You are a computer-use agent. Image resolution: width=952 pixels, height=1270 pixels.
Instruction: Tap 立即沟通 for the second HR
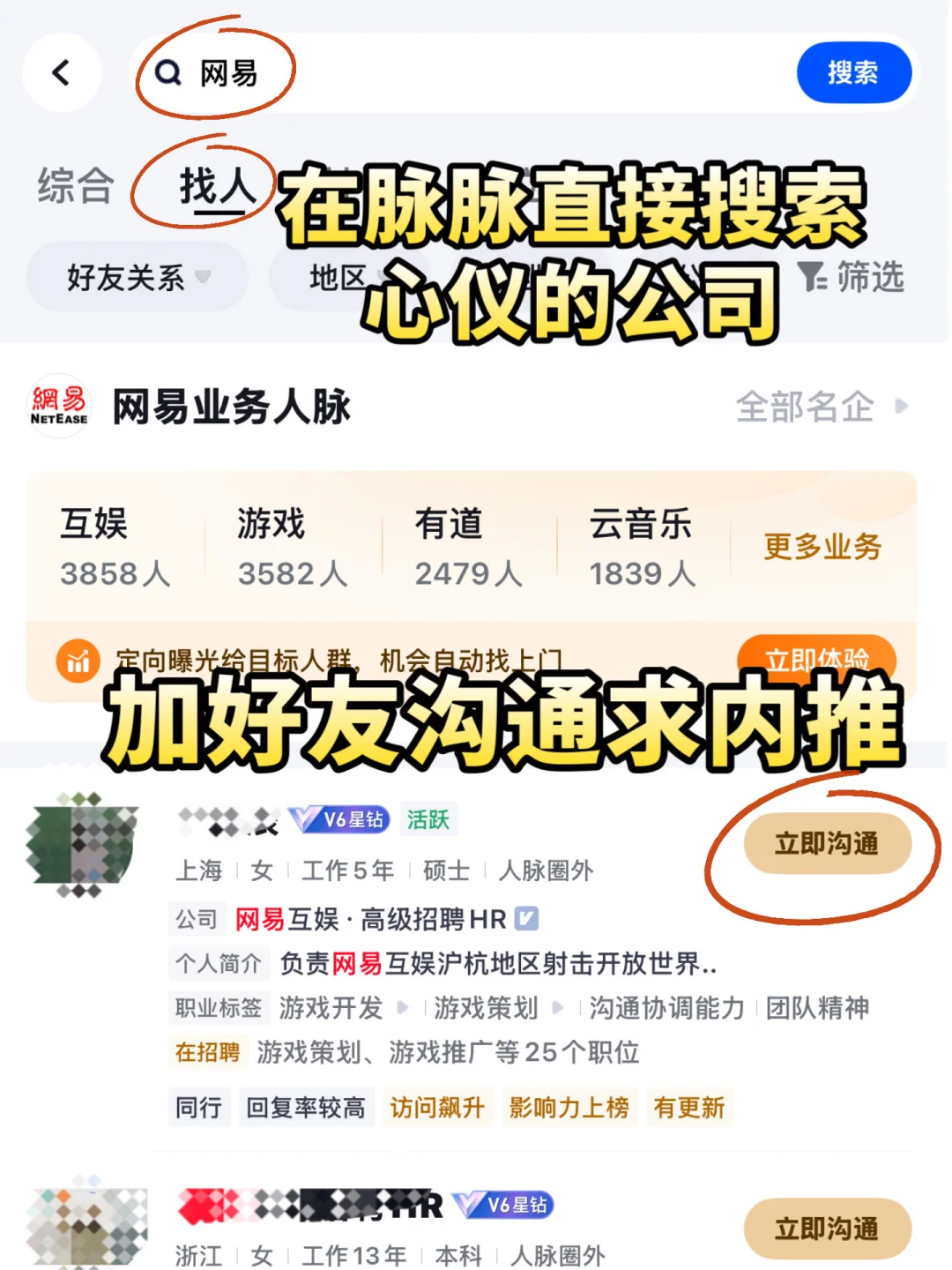(x=827, y=1229)
